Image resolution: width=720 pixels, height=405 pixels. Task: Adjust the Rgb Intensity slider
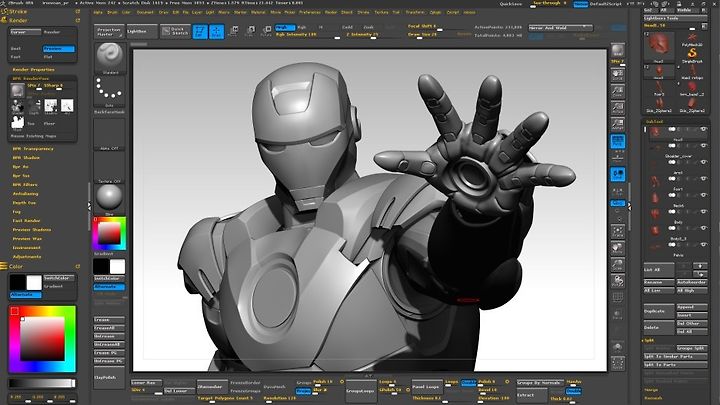pyautogui.click(x=308, y=35)
